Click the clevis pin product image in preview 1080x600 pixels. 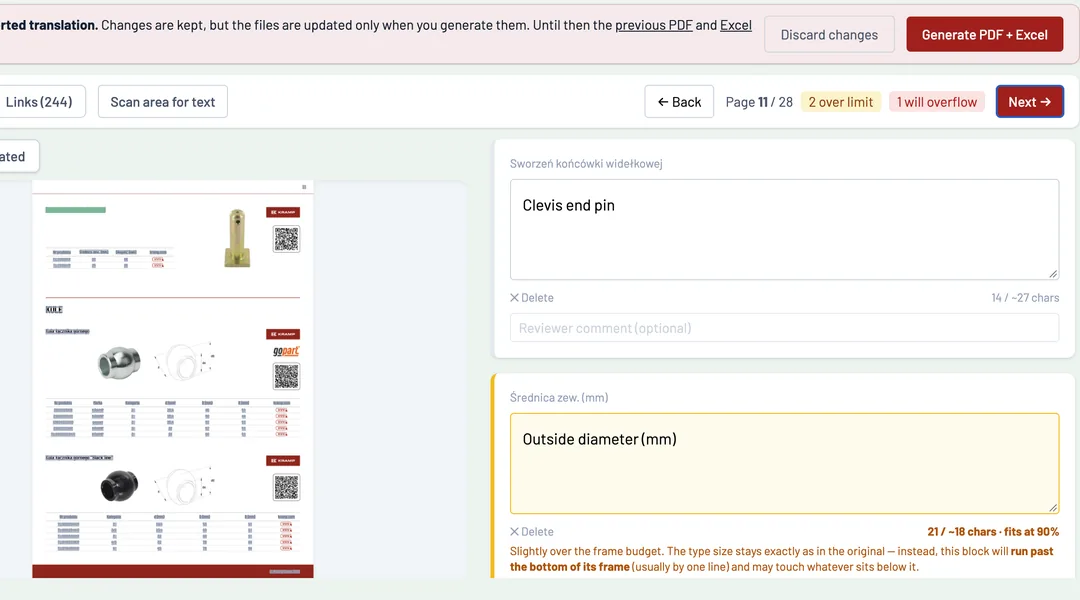pos(237,238)
